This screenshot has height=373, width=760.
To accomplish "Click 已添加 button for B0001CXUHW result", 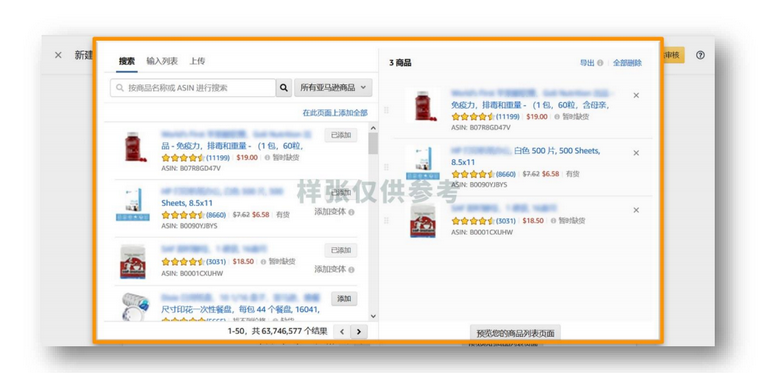I will point(341,250).
